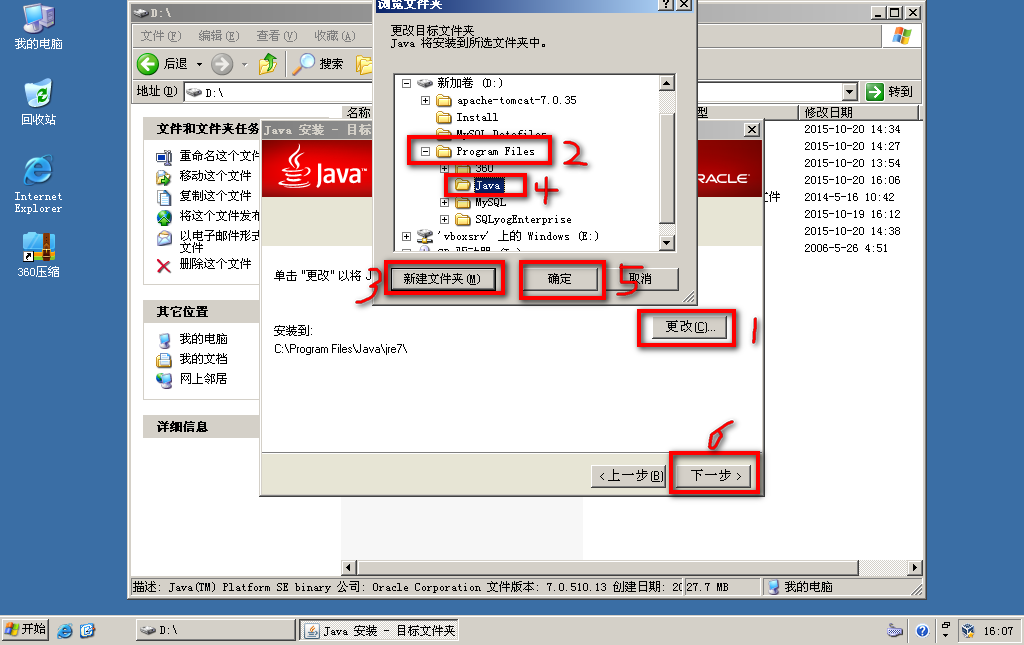Click the date 2015-10-20 14:34
This screenshot has width=1024, height=645.
pyautogui.click(x=852, y=129)
